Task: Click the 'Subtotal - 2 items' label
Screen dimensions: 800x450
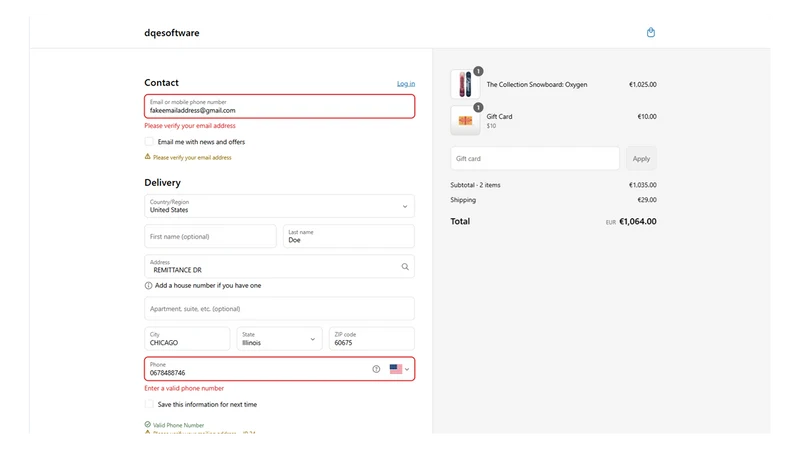Action: [475, 185]
